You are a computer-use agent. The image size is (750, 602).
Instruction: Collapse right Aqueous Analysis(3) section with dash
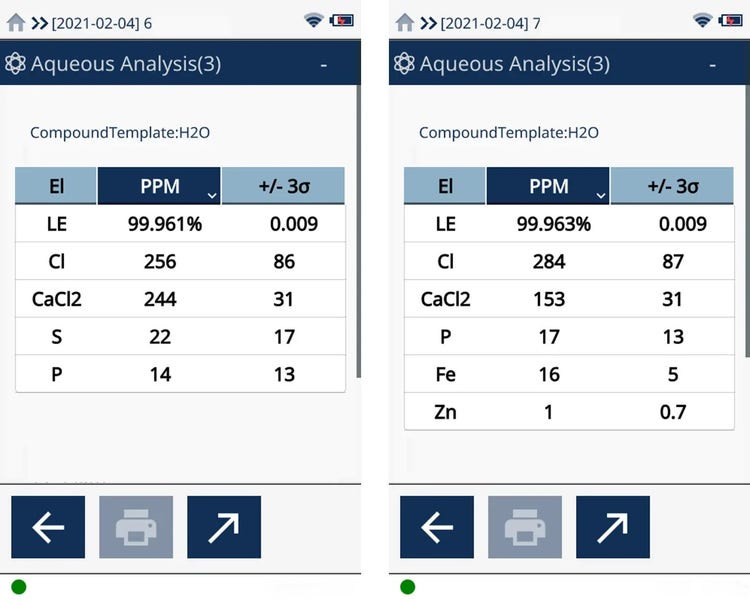[713, 65]
